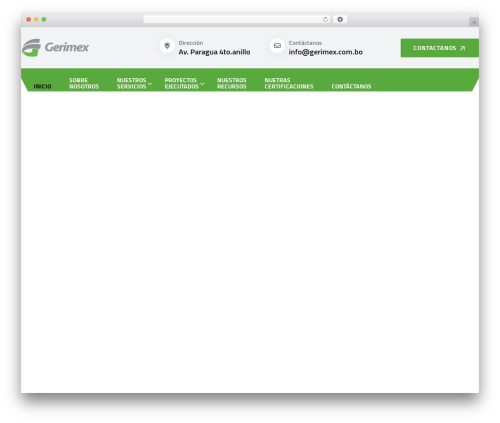Open Nuestros Servicios menu
Image resolution: width=500 pixels, height=423 pixels.
131,83
